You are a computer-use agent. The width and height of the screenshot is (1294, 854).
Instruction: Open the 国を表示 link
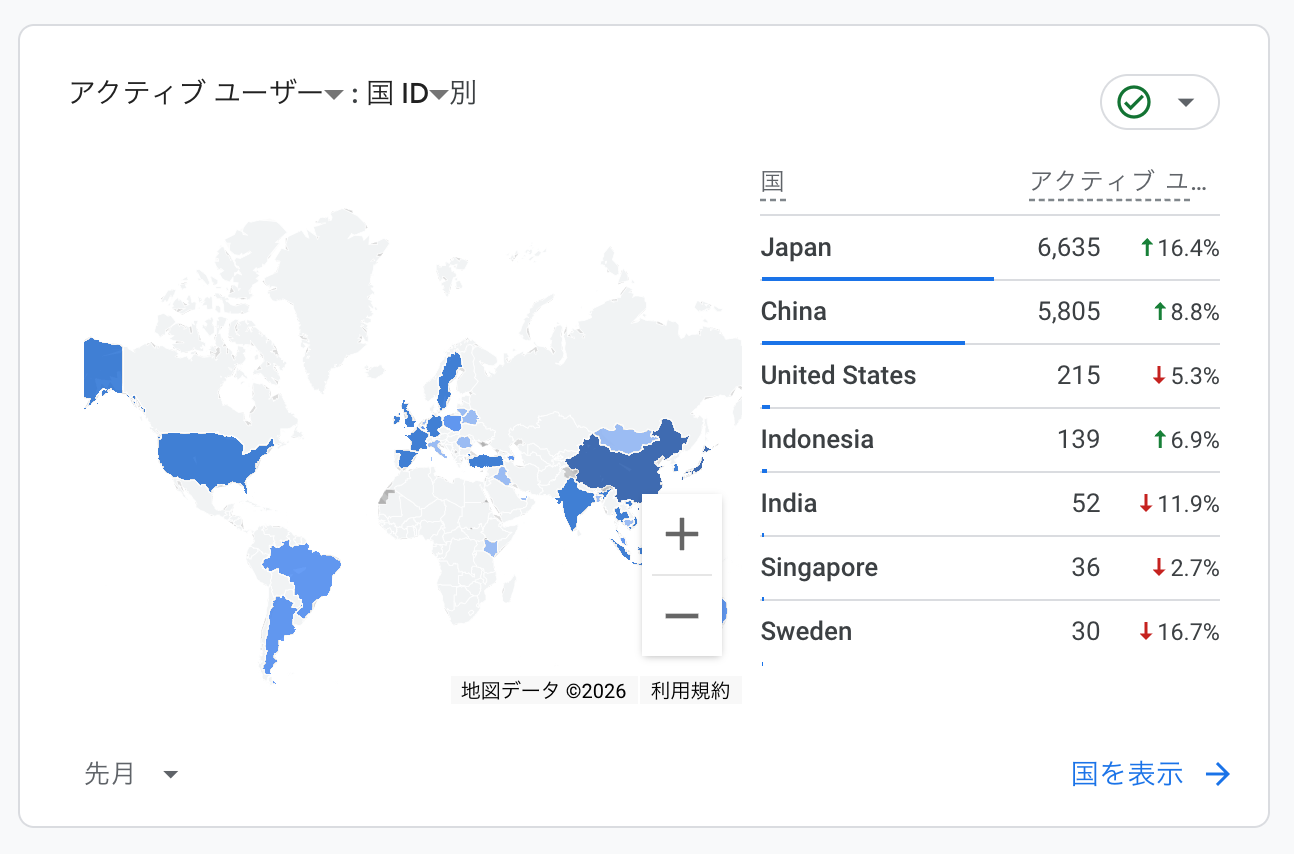point(1128,774)
